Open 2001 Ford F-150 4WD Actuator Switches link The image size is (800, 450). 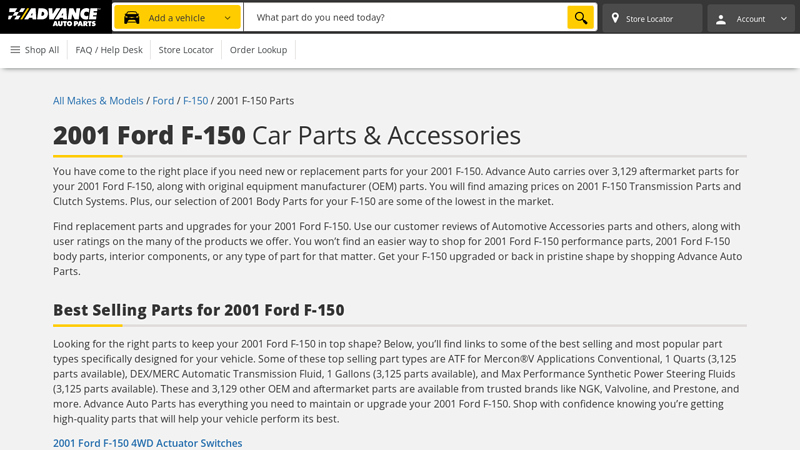[x=147, y=443]
